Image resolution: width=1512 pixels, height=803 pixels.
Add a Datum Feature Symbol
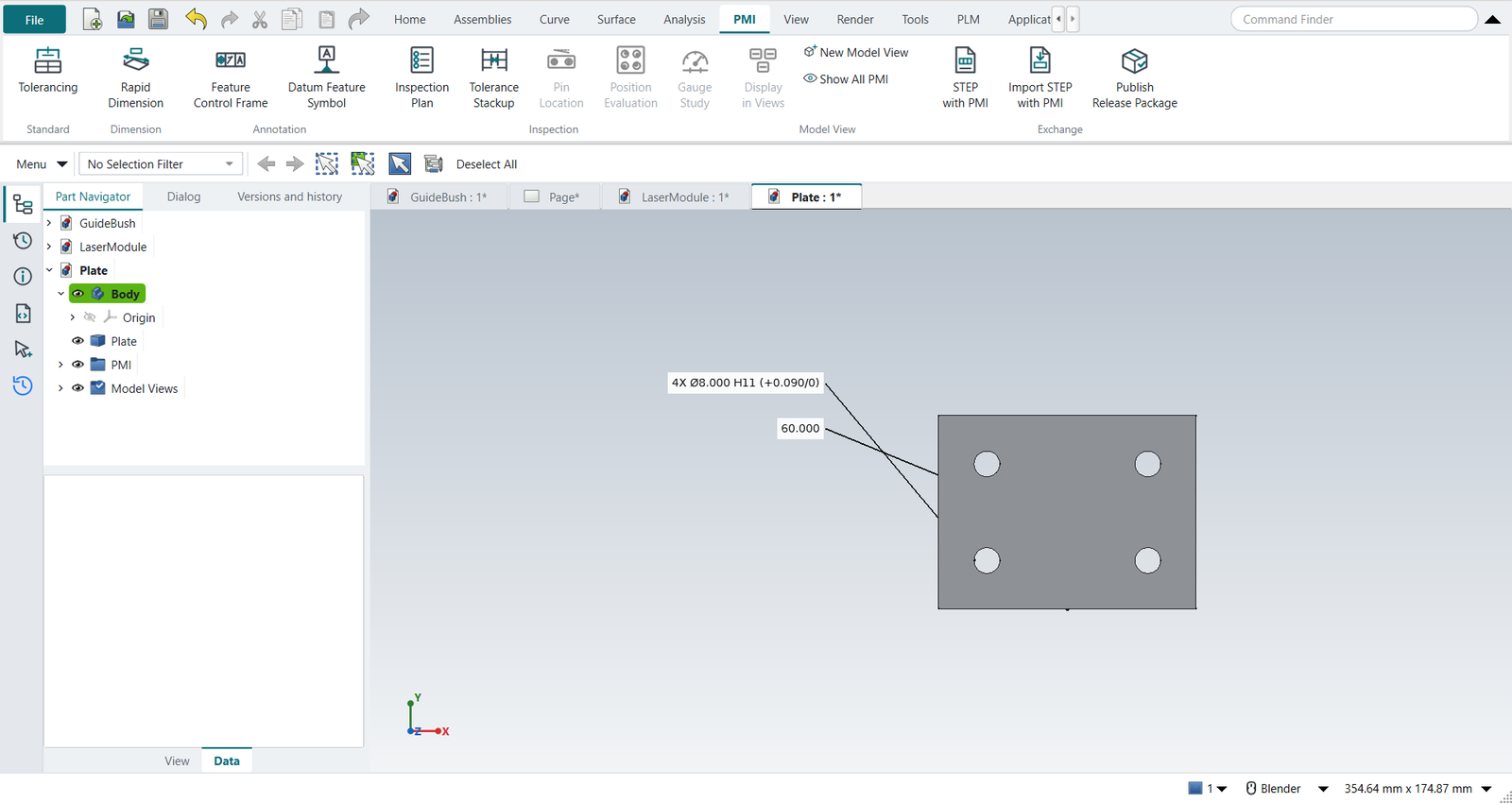(x=326, y=77)
